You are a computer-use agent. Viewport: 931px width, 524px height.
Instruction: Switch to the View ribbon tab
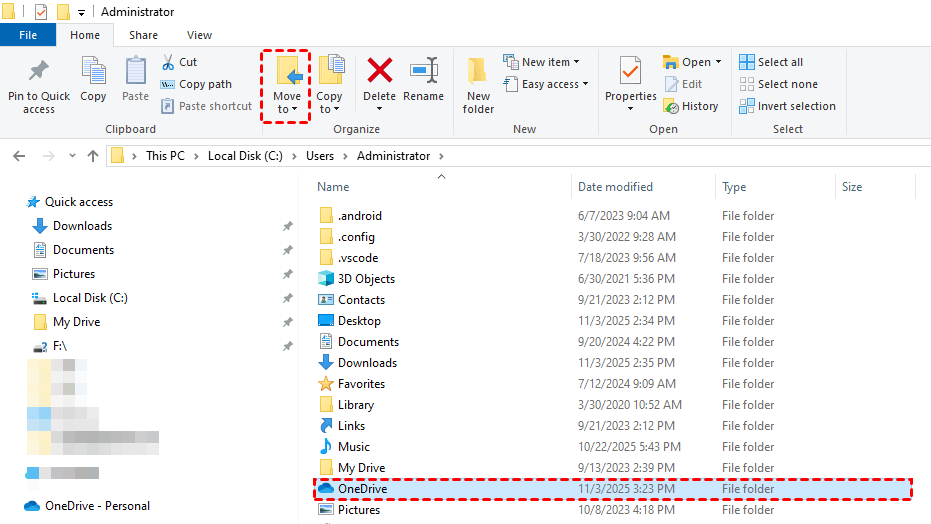pyautogui.click(x=199, y=35)
